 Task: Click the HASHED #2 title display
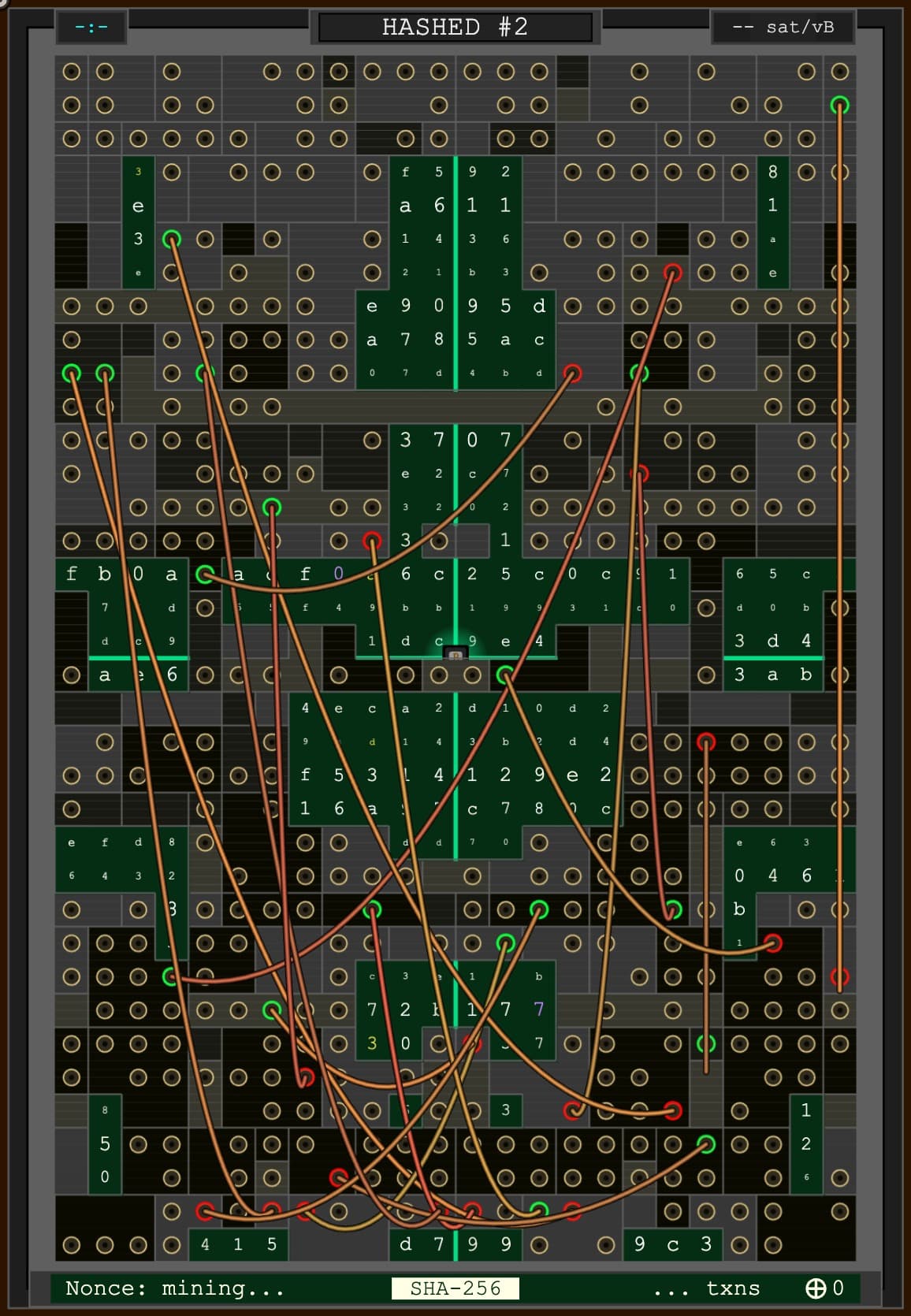[455, 27]
